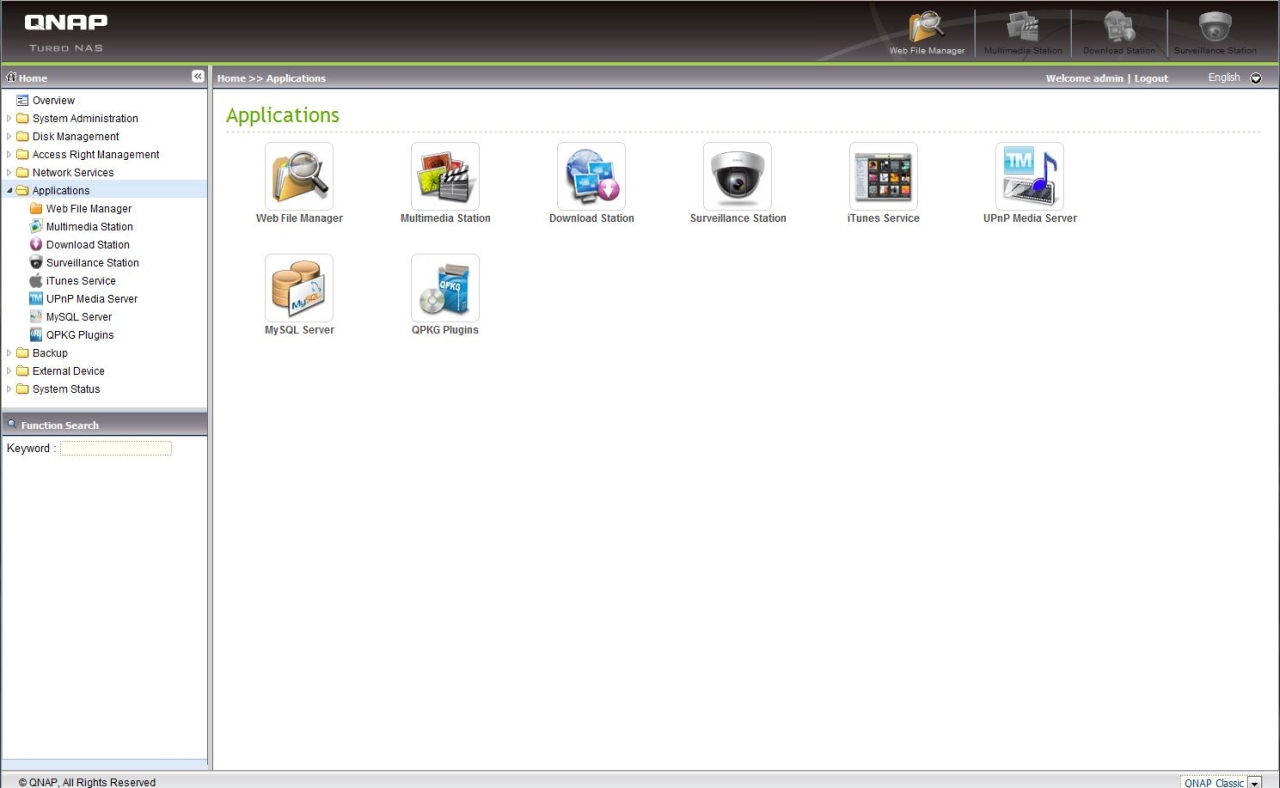
Task: Open MySQL Server database icon
Action: coord(299,288)
